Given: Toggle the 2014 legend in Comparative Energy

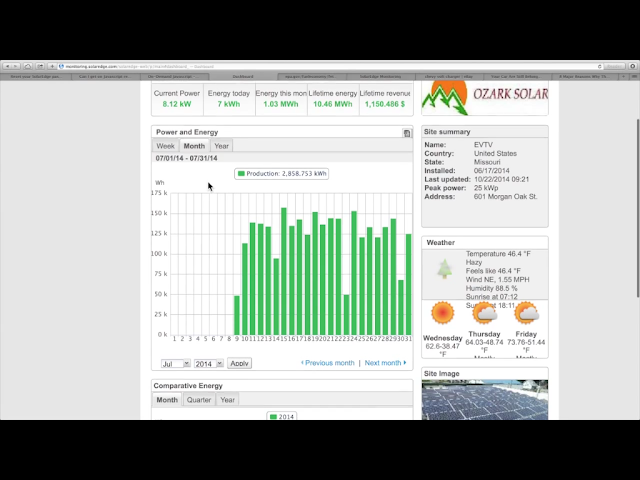Looking at the screenshot, I should [x=282, y=416].
